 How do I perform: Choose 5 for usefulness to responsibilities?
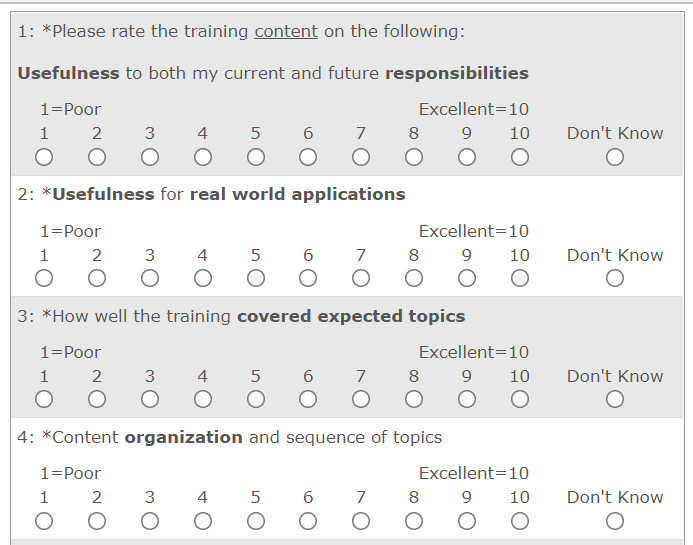(256, 157)
